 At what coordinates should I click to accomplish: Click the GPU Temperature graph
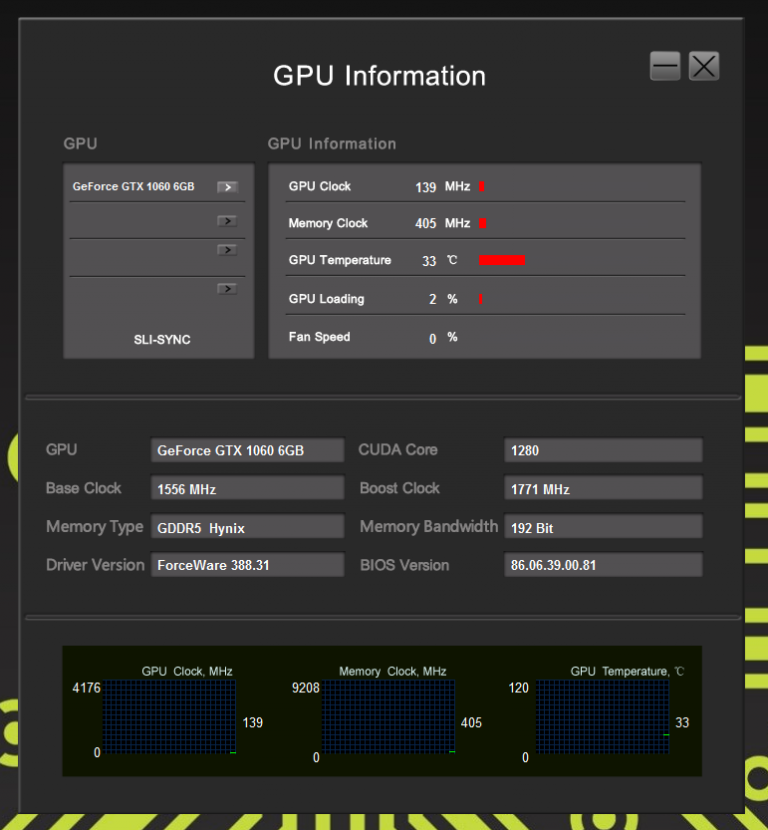coord(602,717)
